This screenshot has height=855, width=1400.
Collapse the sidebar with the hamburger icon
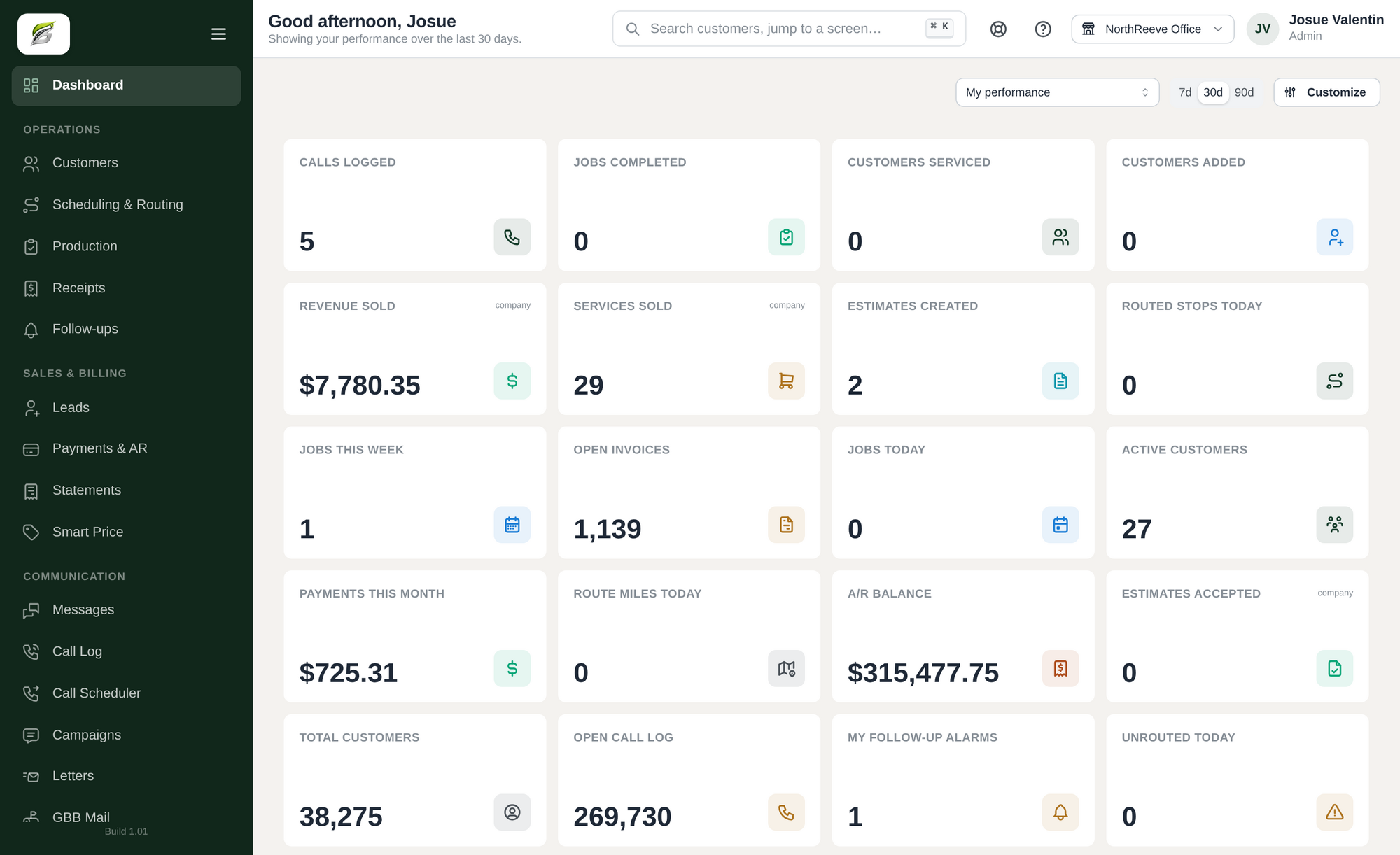coord(218,34)
